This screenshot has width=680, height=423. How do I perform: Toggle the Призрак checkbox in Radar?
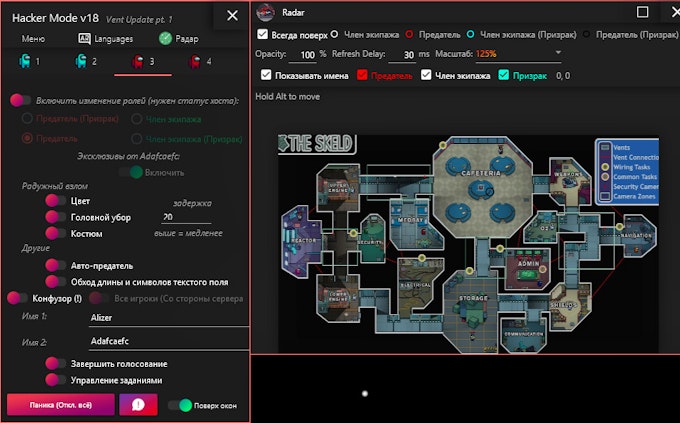(505, 75)
